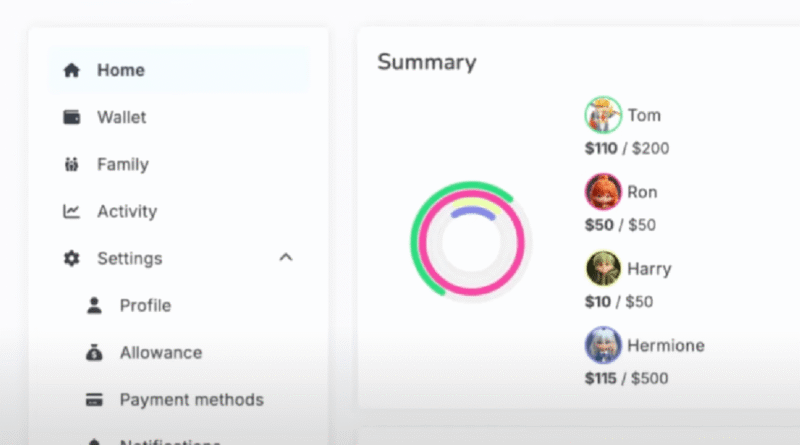Click the Activity chart icon

pyautogui.click(x=71, y=211)
